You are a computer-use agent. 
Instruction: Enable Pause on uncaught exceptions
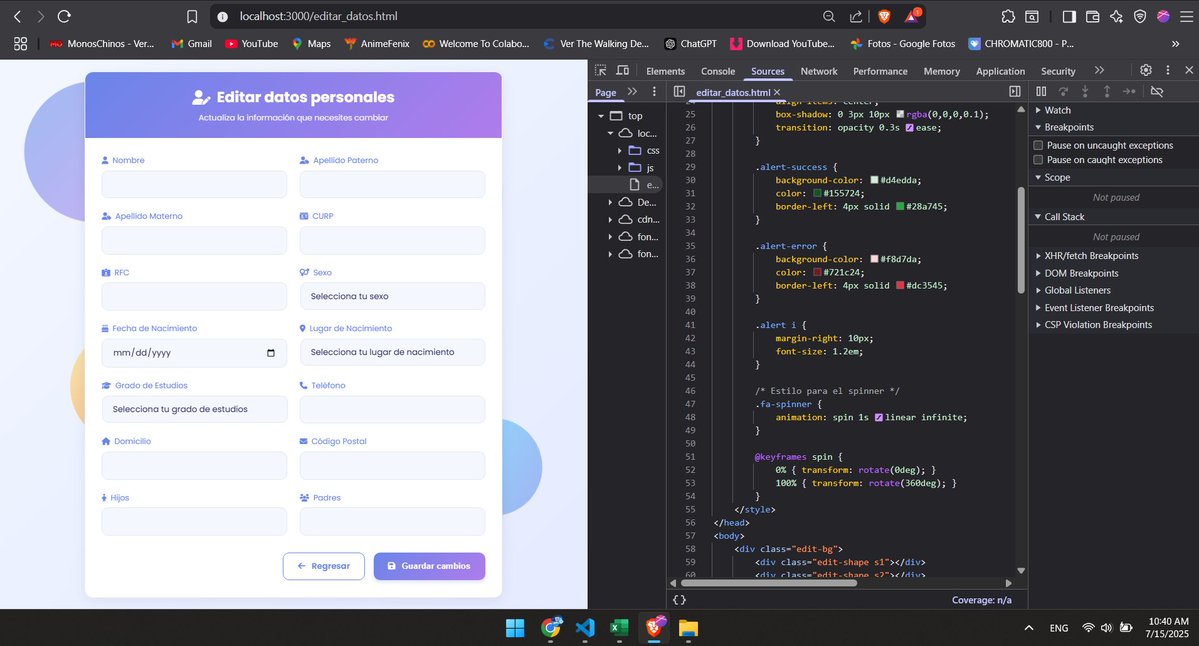(1038, 145)
